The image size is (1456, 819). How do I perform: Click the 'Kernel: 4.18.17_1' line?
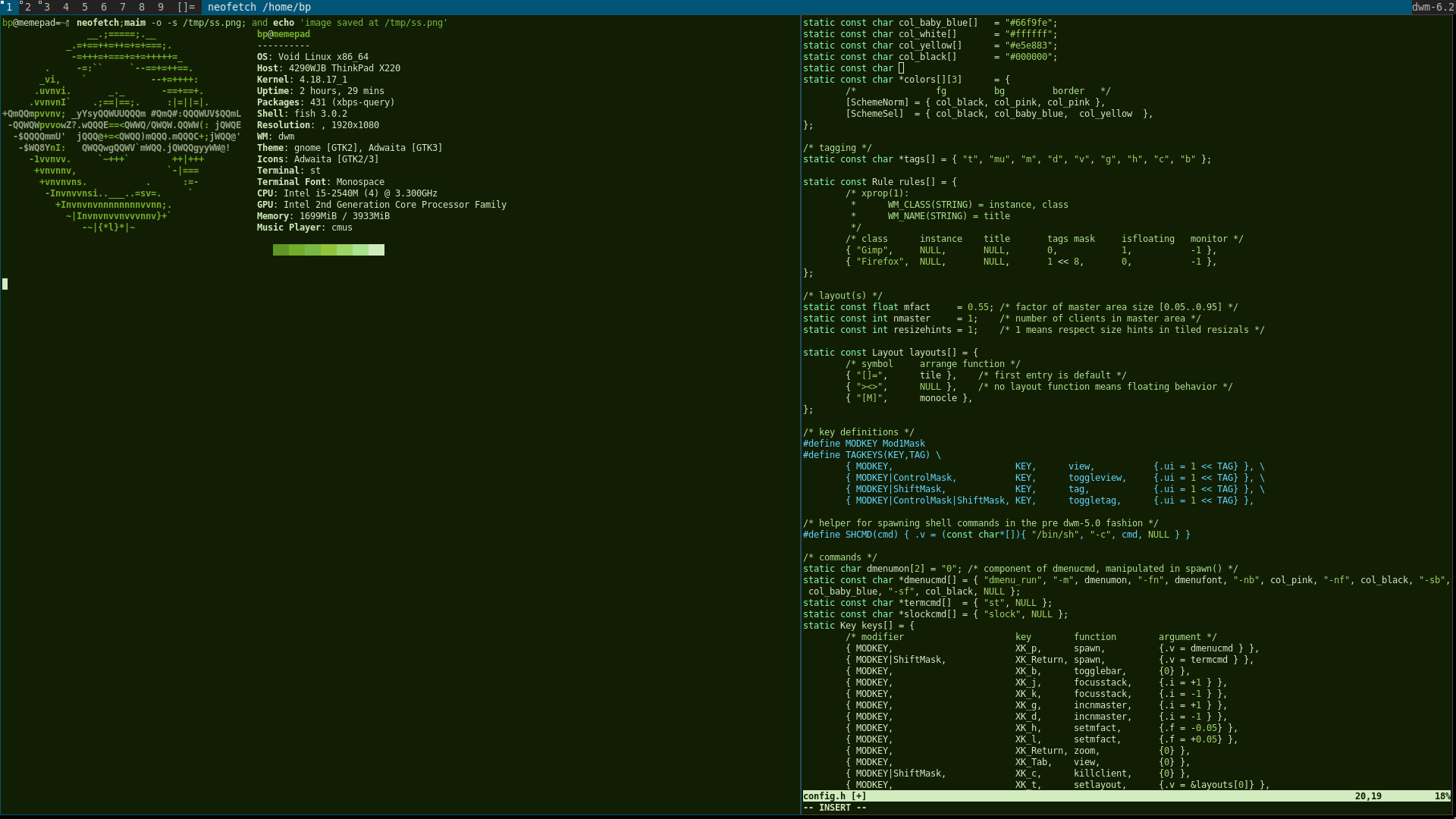[302, 80]
